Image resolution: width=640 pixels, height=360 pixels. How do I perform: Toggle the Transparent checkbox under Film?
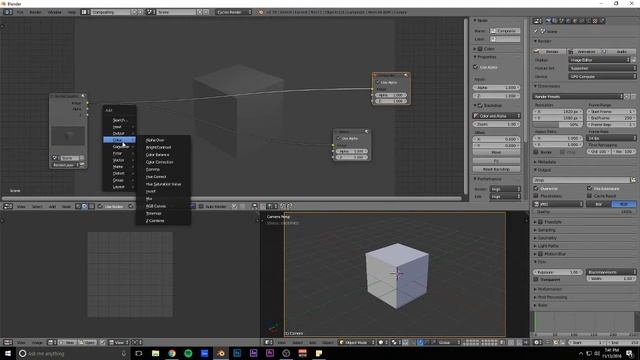pos(536,280)
